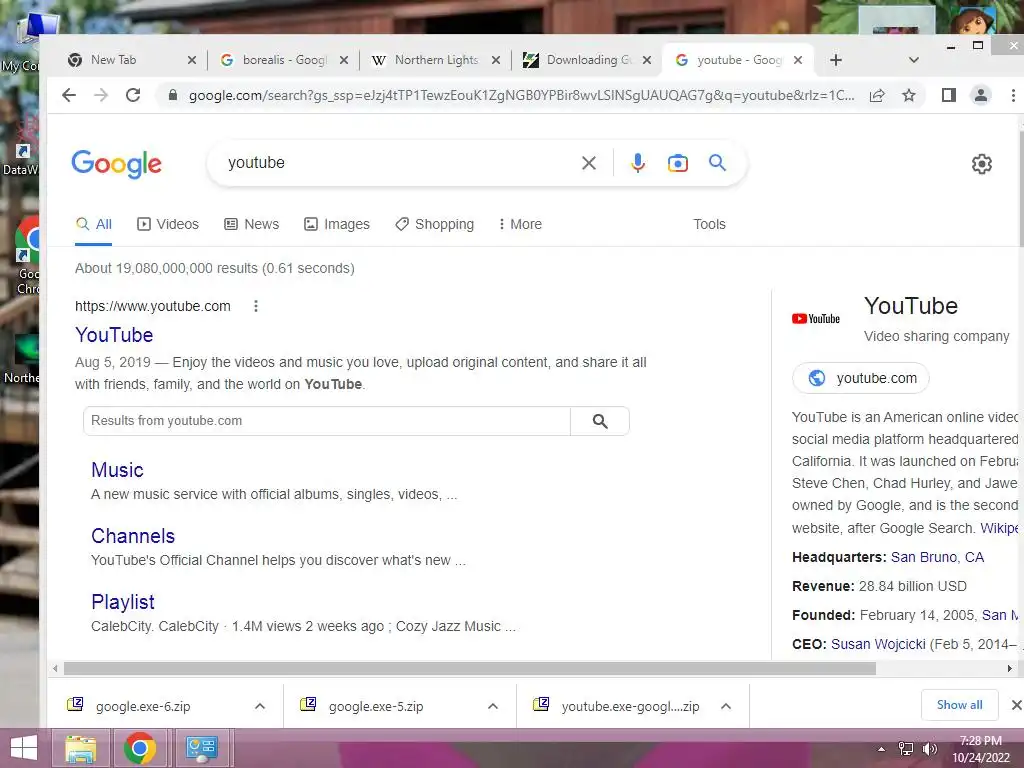Search within youtube.com results button
This screenshot has width=1024, height=768.
pyautogui.click(x=600, y=421)
